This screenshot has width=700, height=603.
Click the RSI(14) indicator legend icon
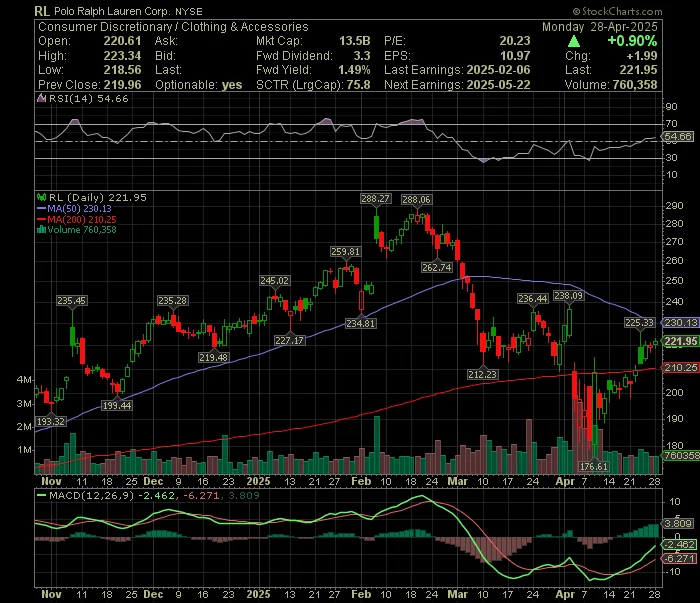(42, 99)
